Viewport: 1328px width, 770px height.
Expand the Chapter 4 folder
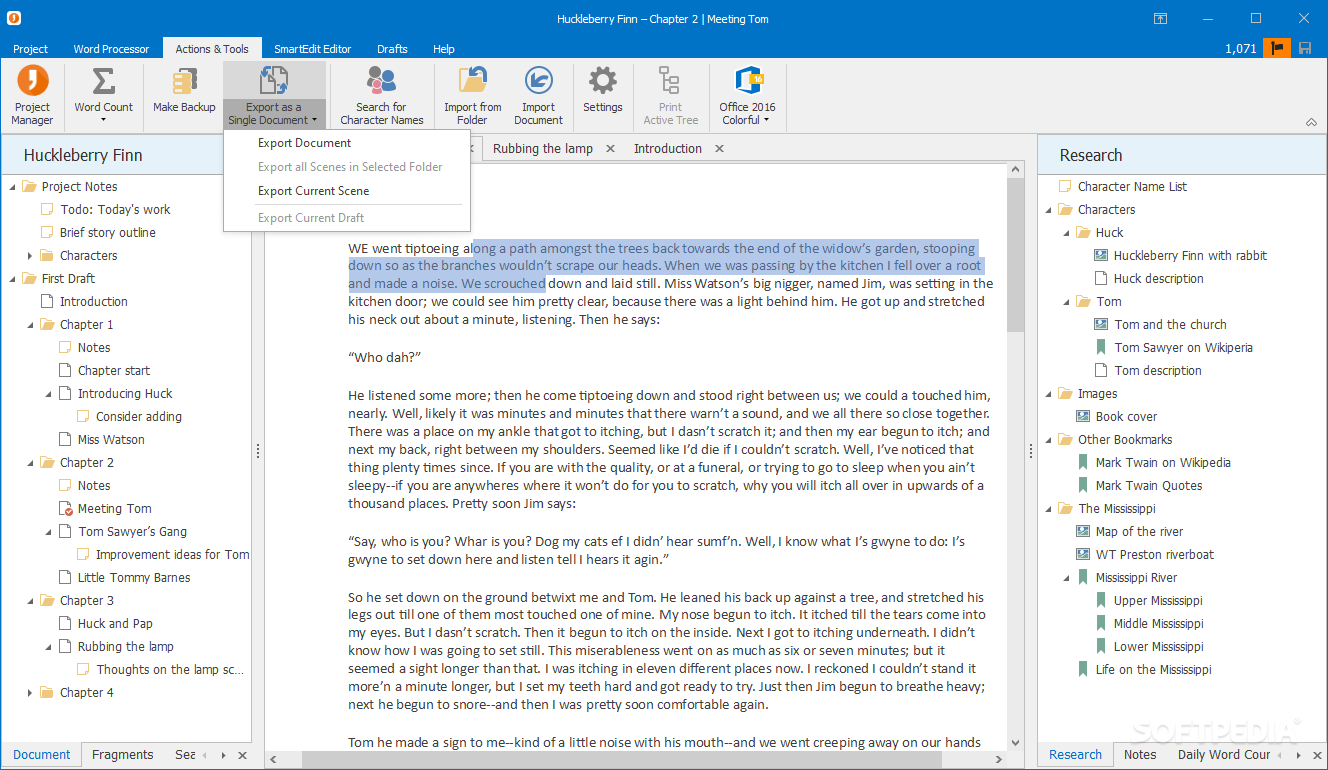tap(30, 693)
